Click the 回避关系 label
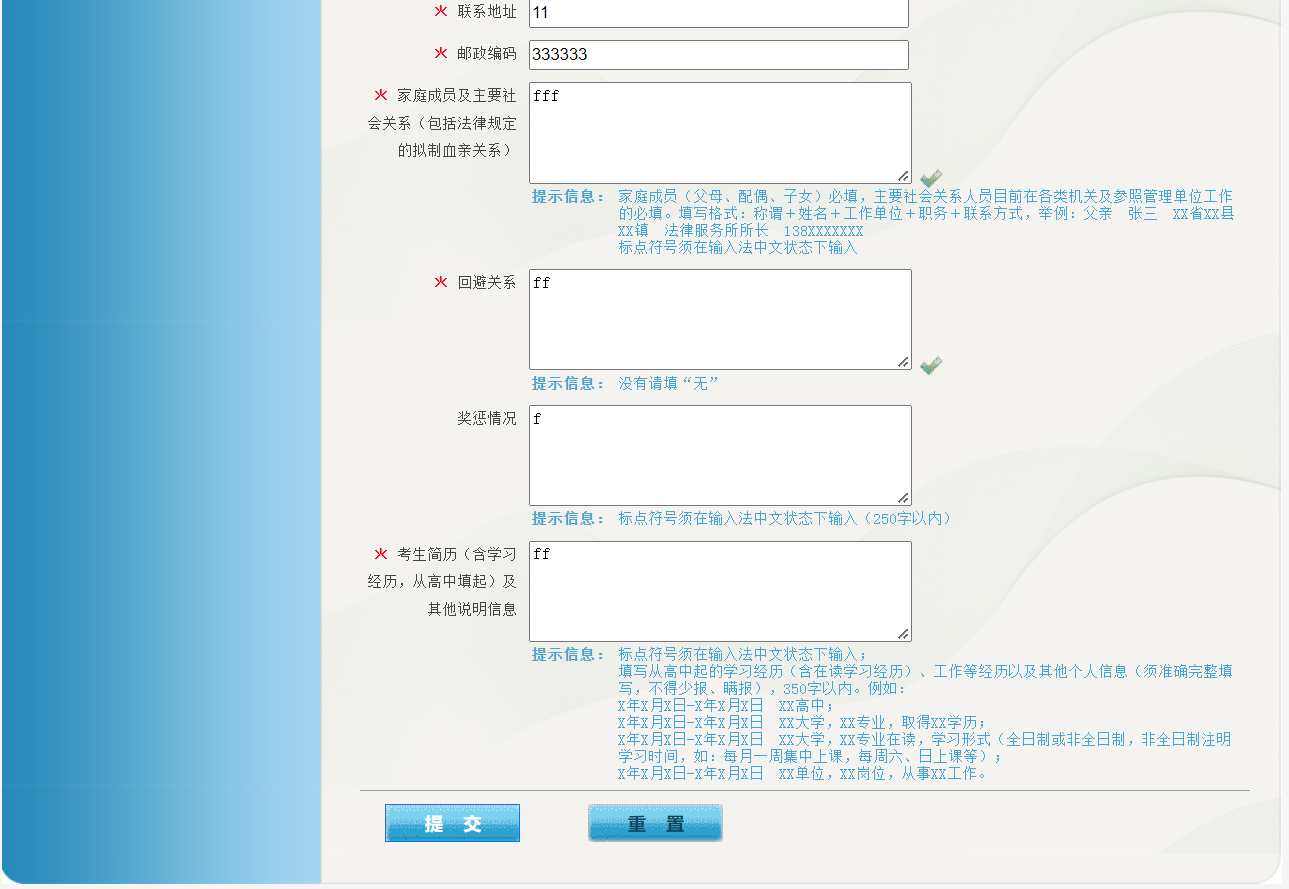Image resolution: width=1289 pixels, height=889 pixels. pos(487,282)
